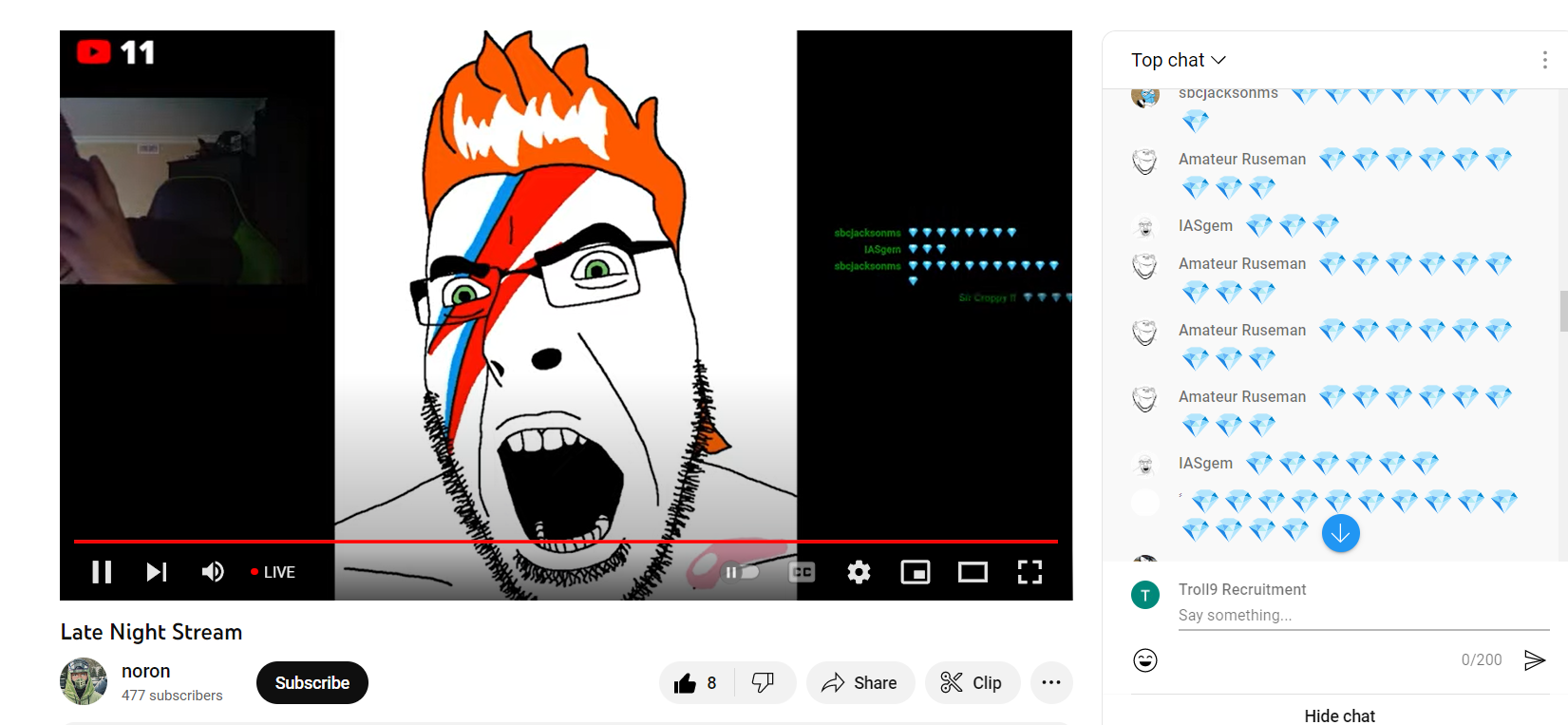Viewport: 1568px width, 725px height.
Task: Open more actions menu beside Clip
Action: [x=1051, y=682]
